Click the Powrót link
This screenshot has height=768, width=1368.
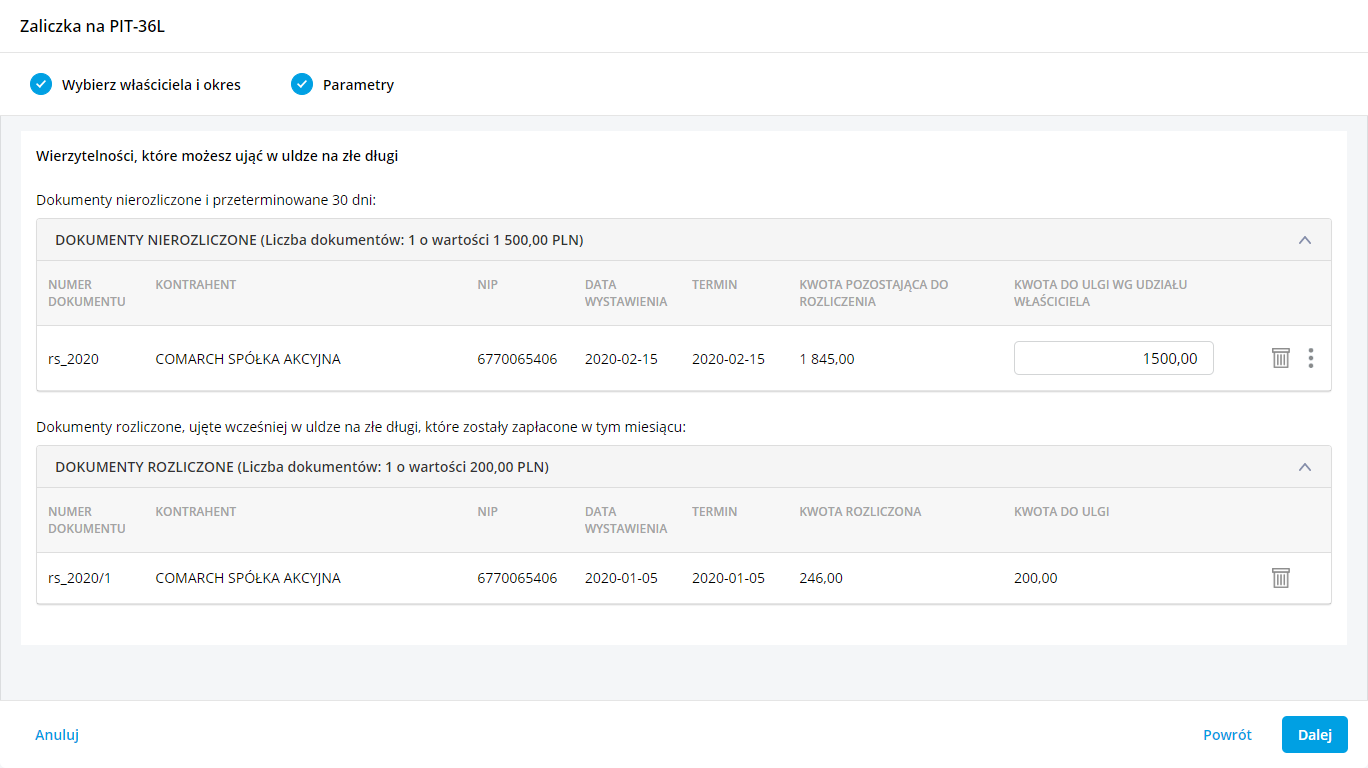tap(1227, 734)
